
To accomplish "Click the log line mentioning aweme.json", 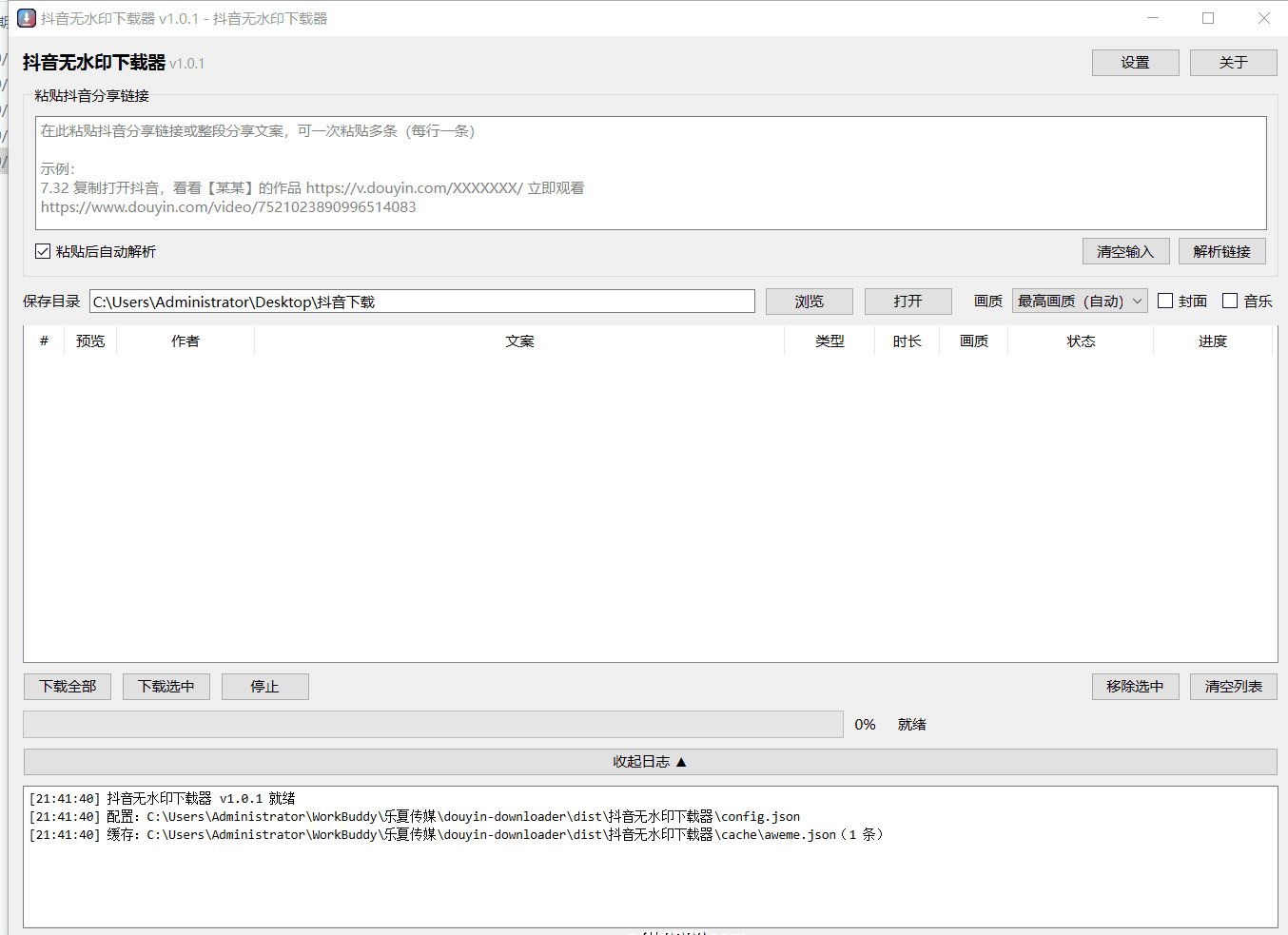I will tap(457, 835).
